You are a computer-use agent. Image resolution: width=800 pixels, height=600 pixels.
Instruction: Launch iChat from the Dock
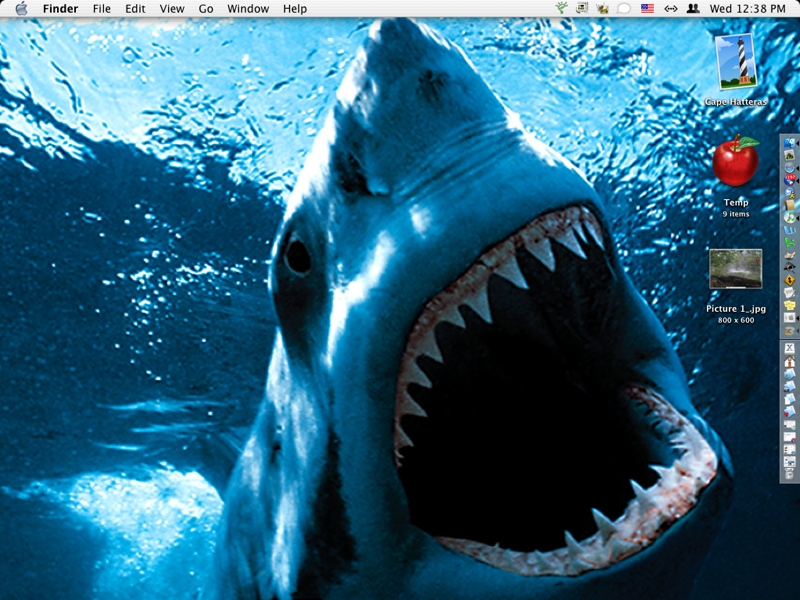tap(789, 193)
